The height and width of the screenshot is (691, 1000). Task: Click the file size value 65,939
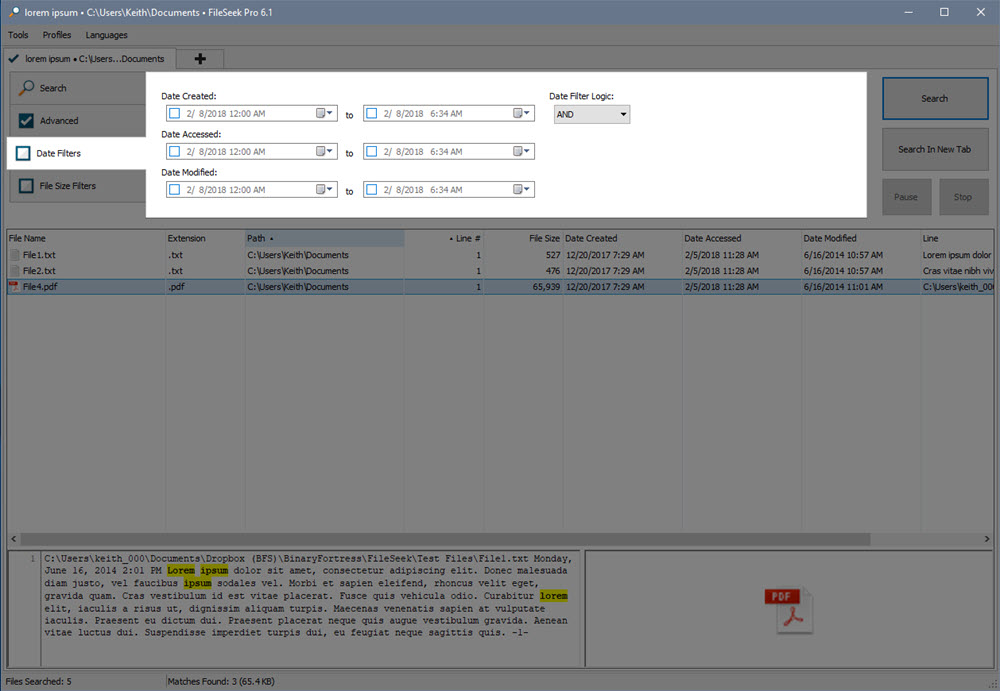(x=546, y=286)
